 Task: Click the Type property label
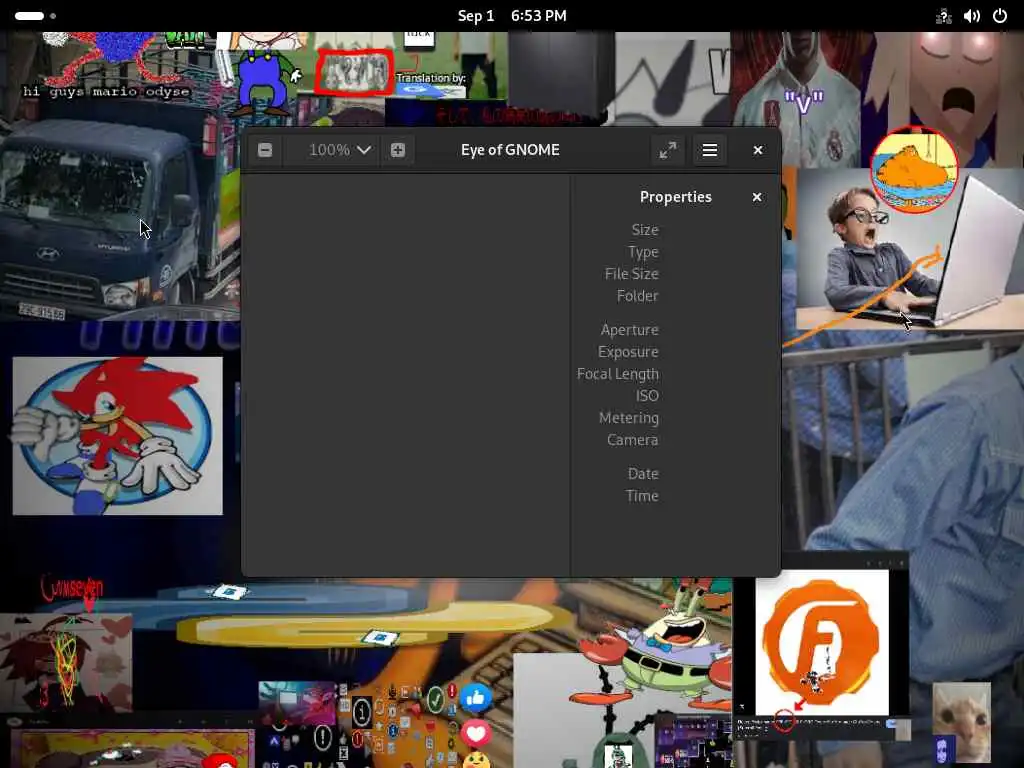tap(643, 252)
